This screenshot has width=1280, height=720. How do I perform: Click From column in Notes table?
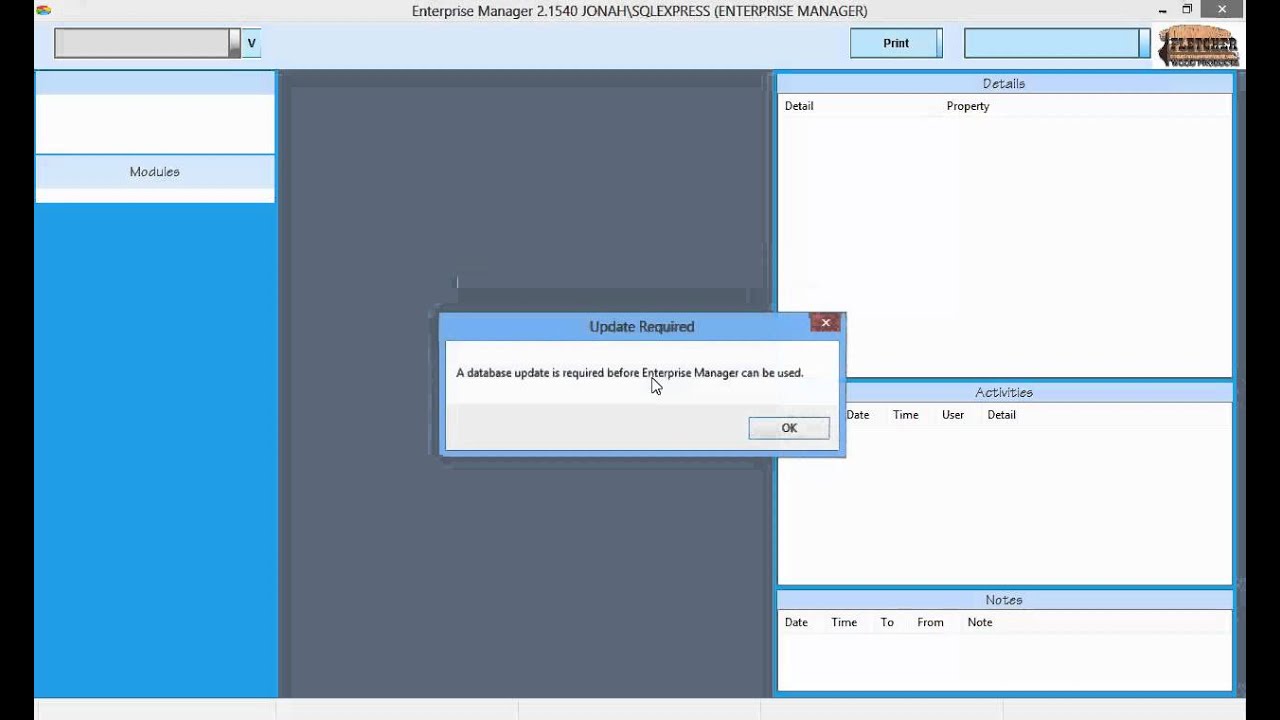[x=930, y=622]
